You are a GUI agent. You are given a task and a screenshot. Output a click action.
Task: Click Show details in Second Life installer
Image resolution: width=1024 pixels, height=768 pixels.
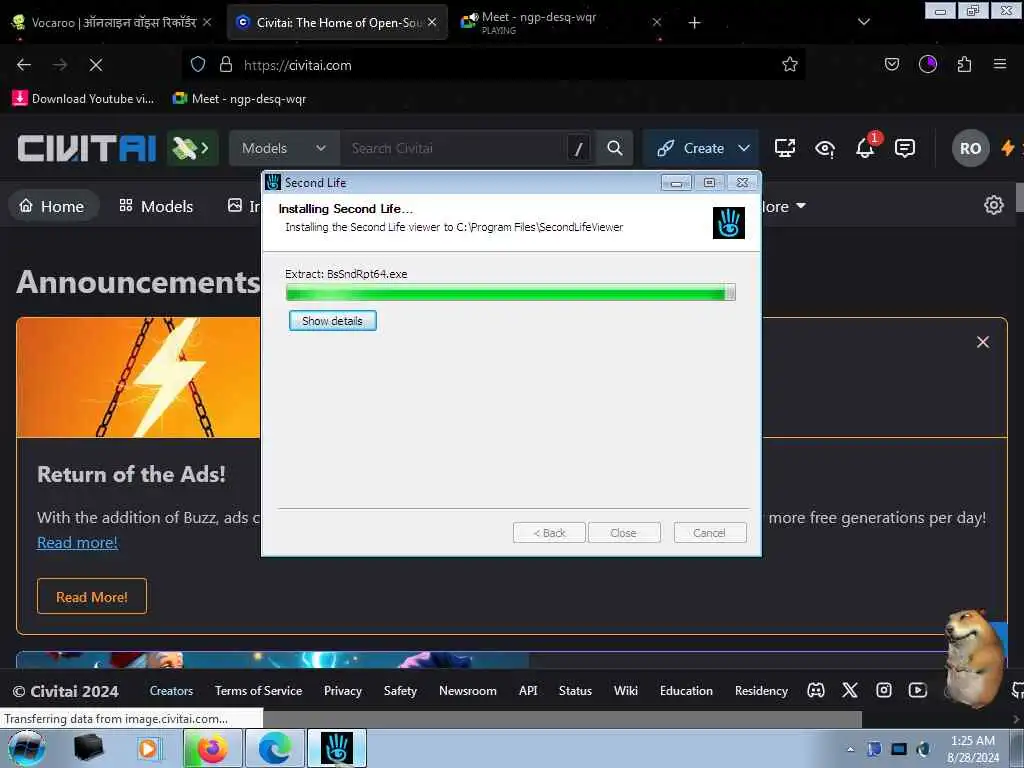(332, 321)
